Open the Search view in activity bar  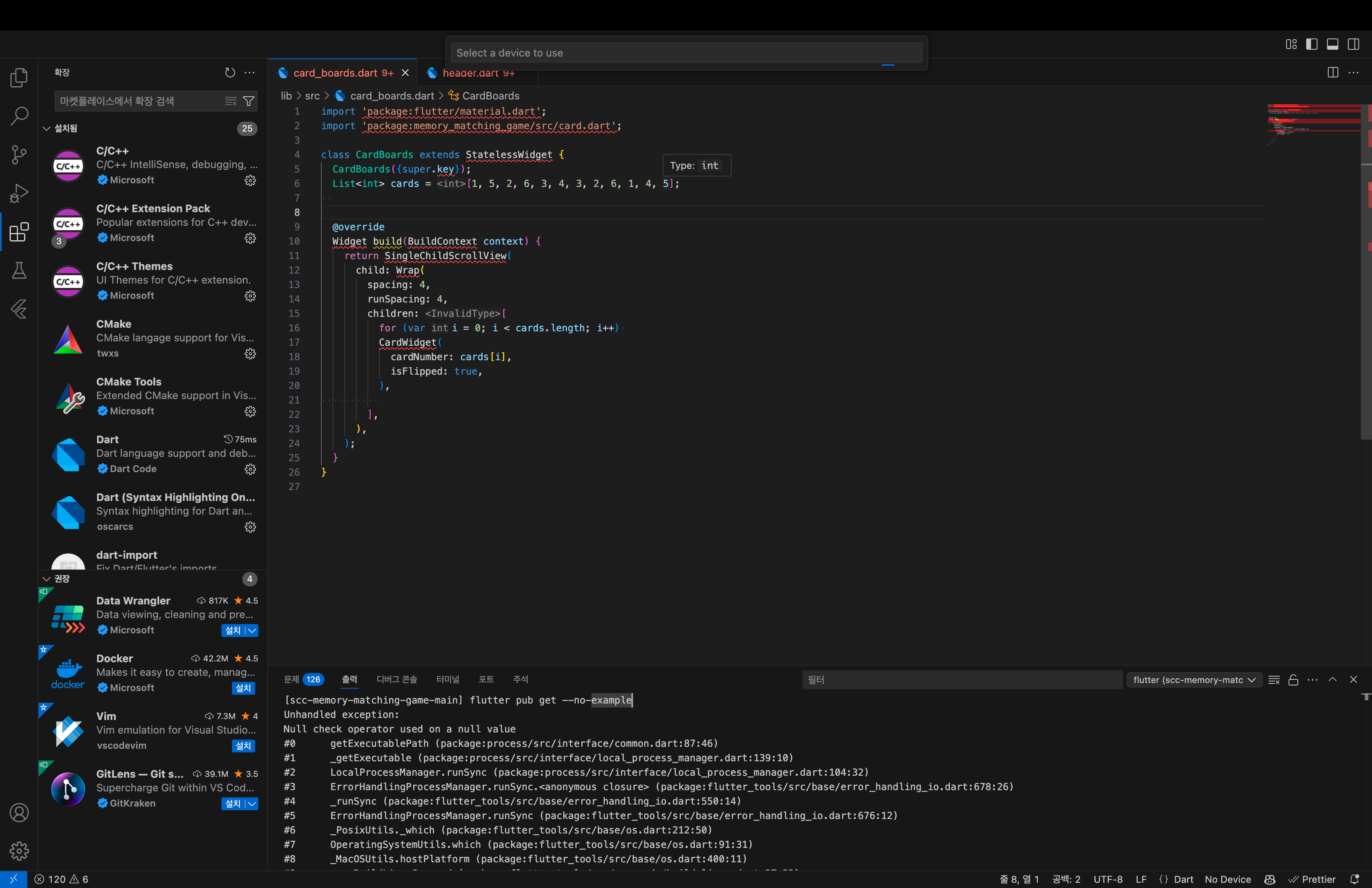click(19, 116)
